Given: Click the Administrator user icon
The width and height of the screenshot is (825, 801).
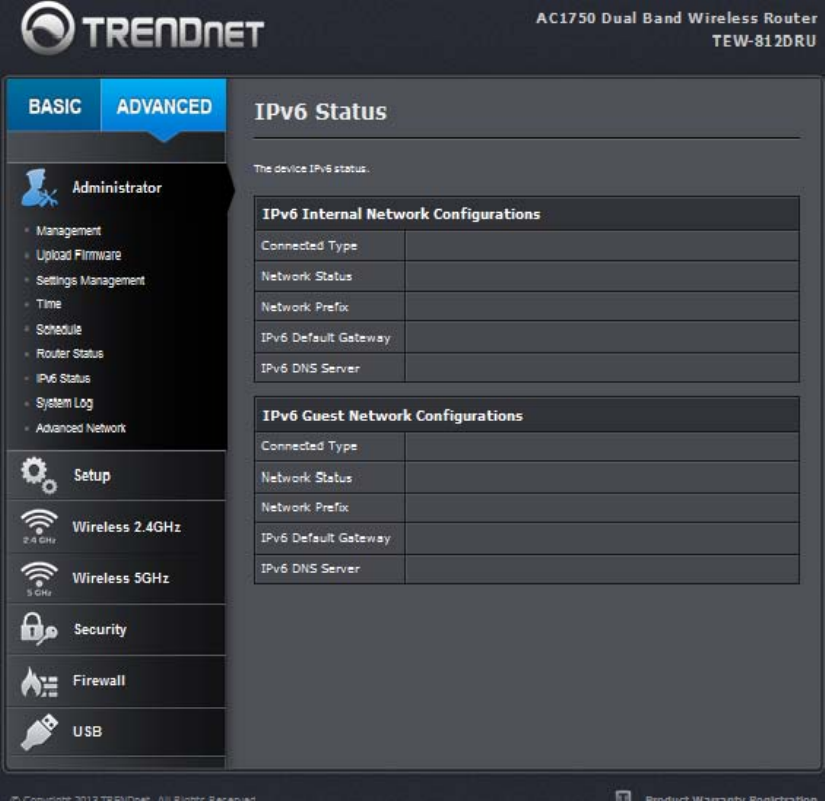Looking at the screenshot, I should [39, 188].
